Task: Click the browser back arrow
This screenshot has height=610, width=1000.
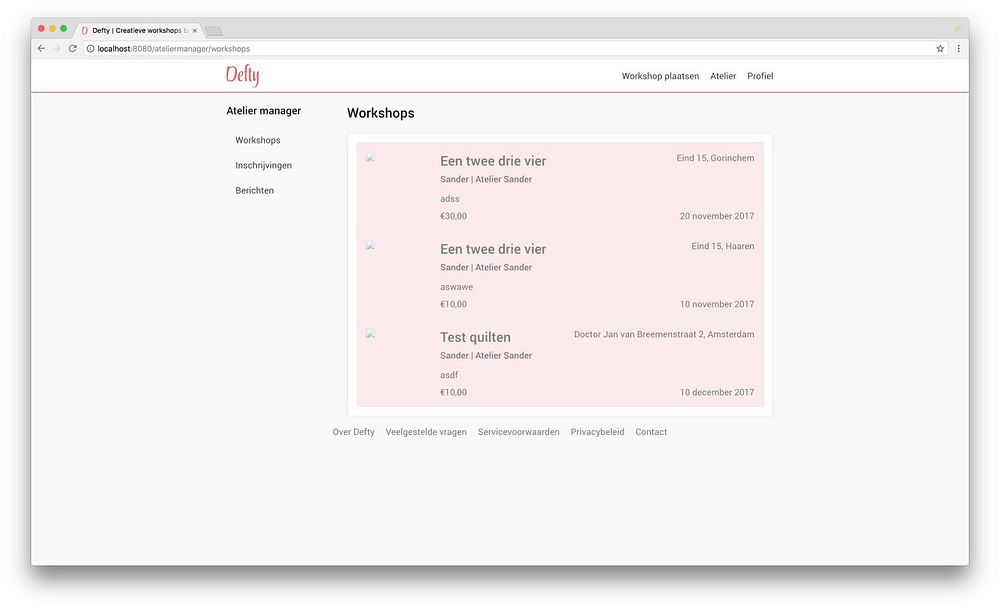Action: point(41,48)
